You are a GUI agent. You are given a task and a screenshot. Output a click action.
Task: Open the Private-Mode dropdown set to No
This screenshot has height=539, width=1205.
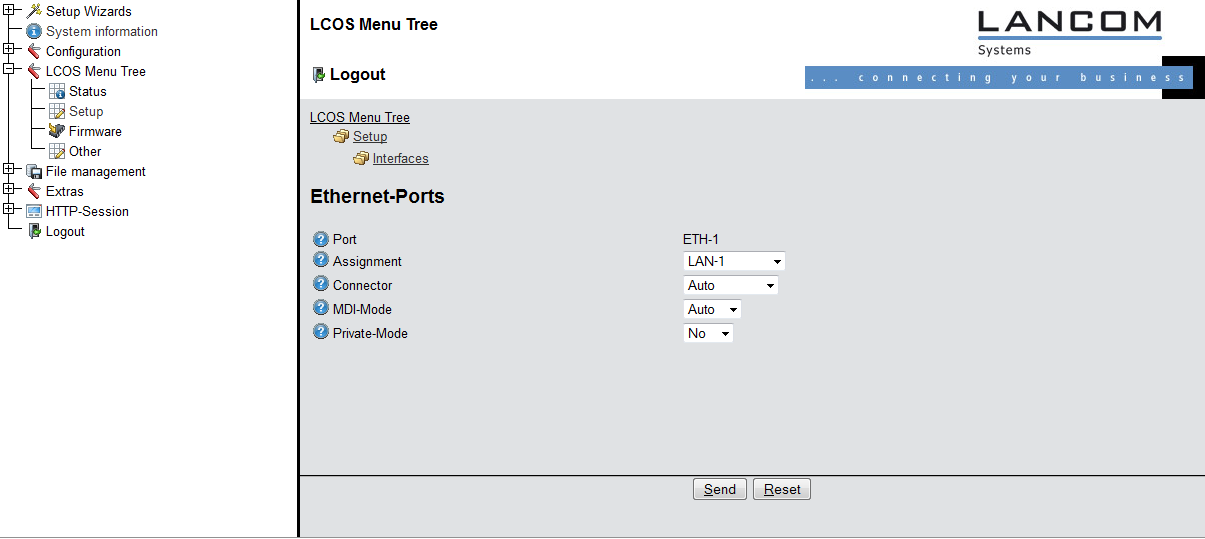[708, 333]
